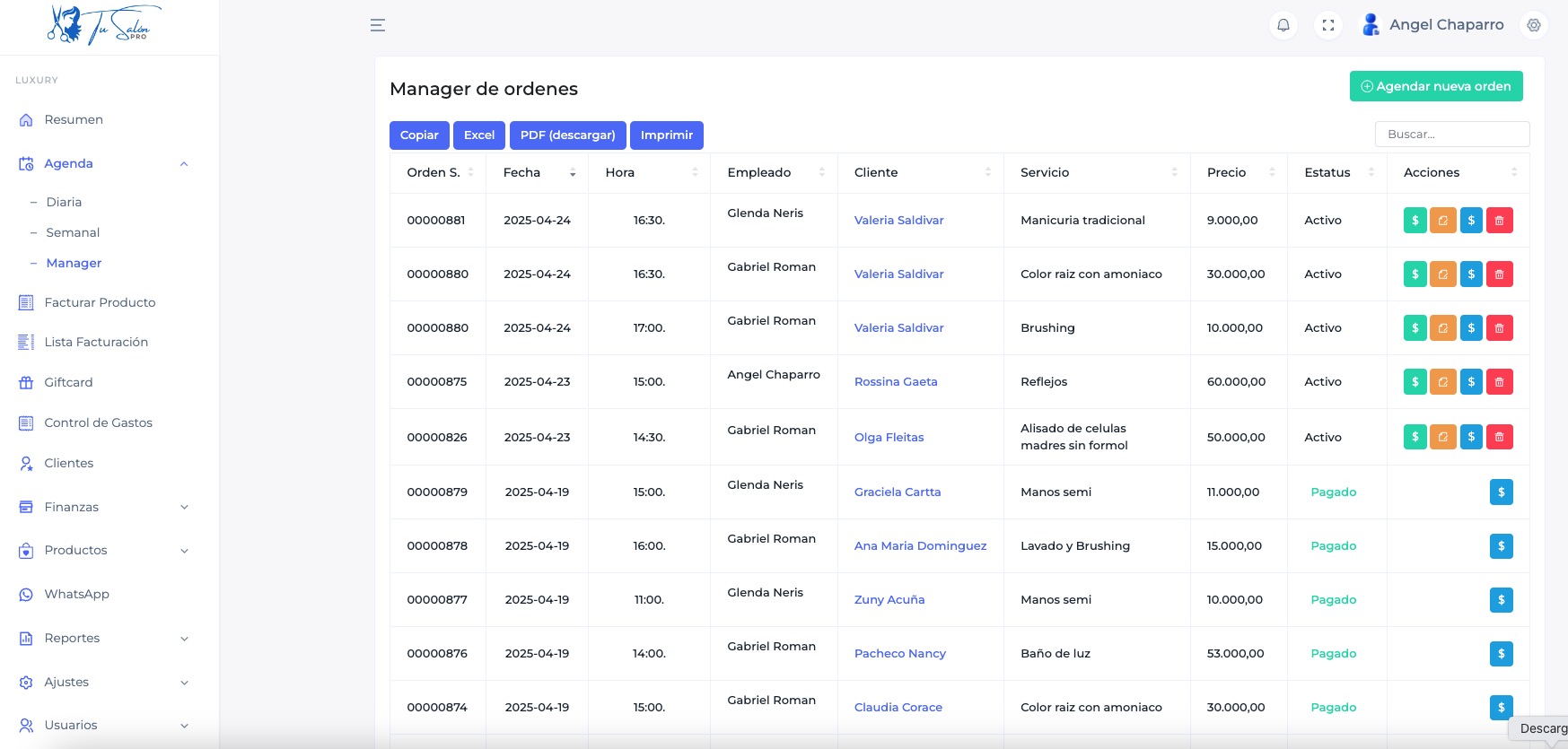
Task: Collapse the Agenda sidebar section
Action: (183, 163)
